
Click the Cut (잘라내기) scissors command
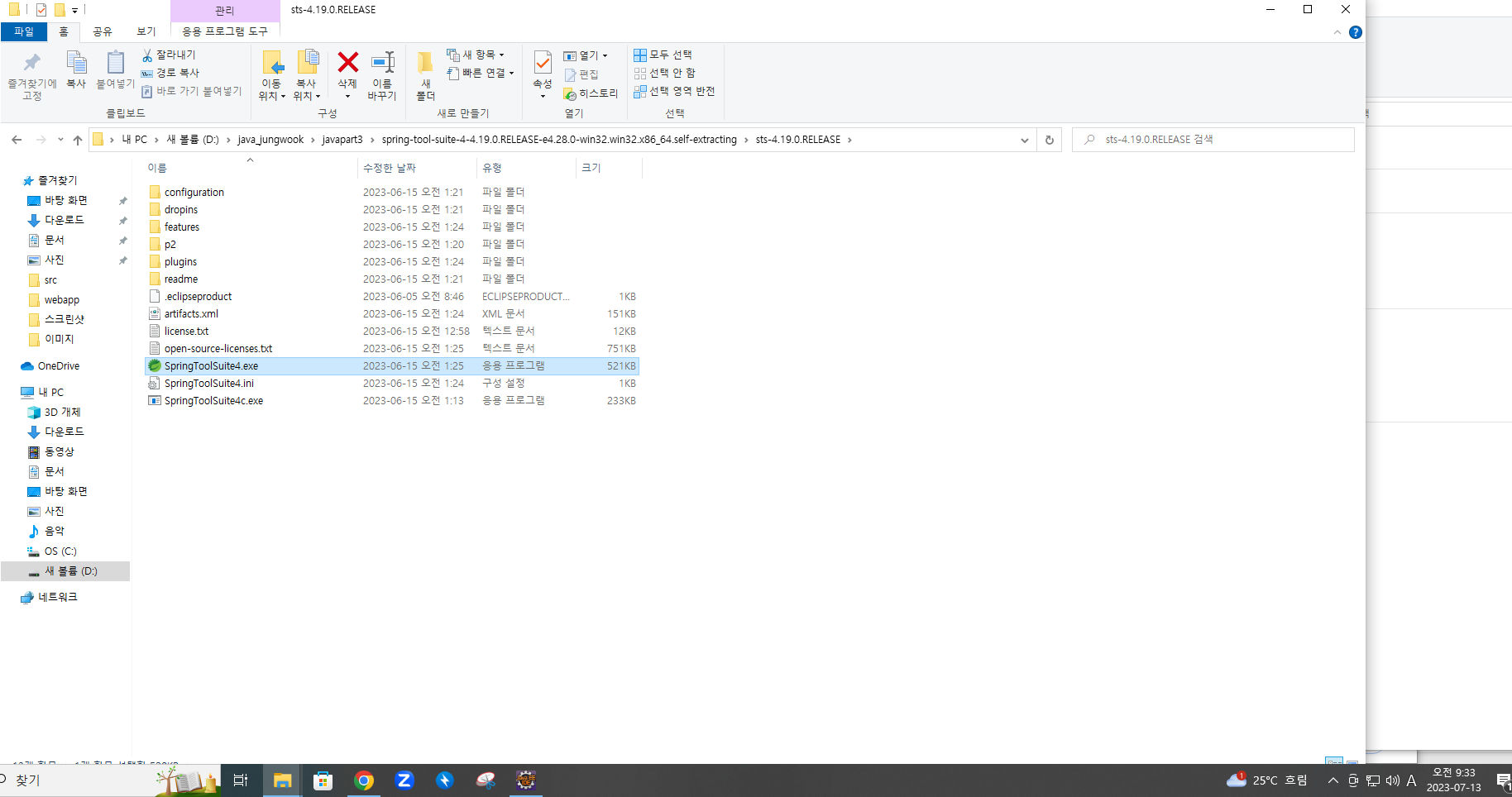[169, 55]
